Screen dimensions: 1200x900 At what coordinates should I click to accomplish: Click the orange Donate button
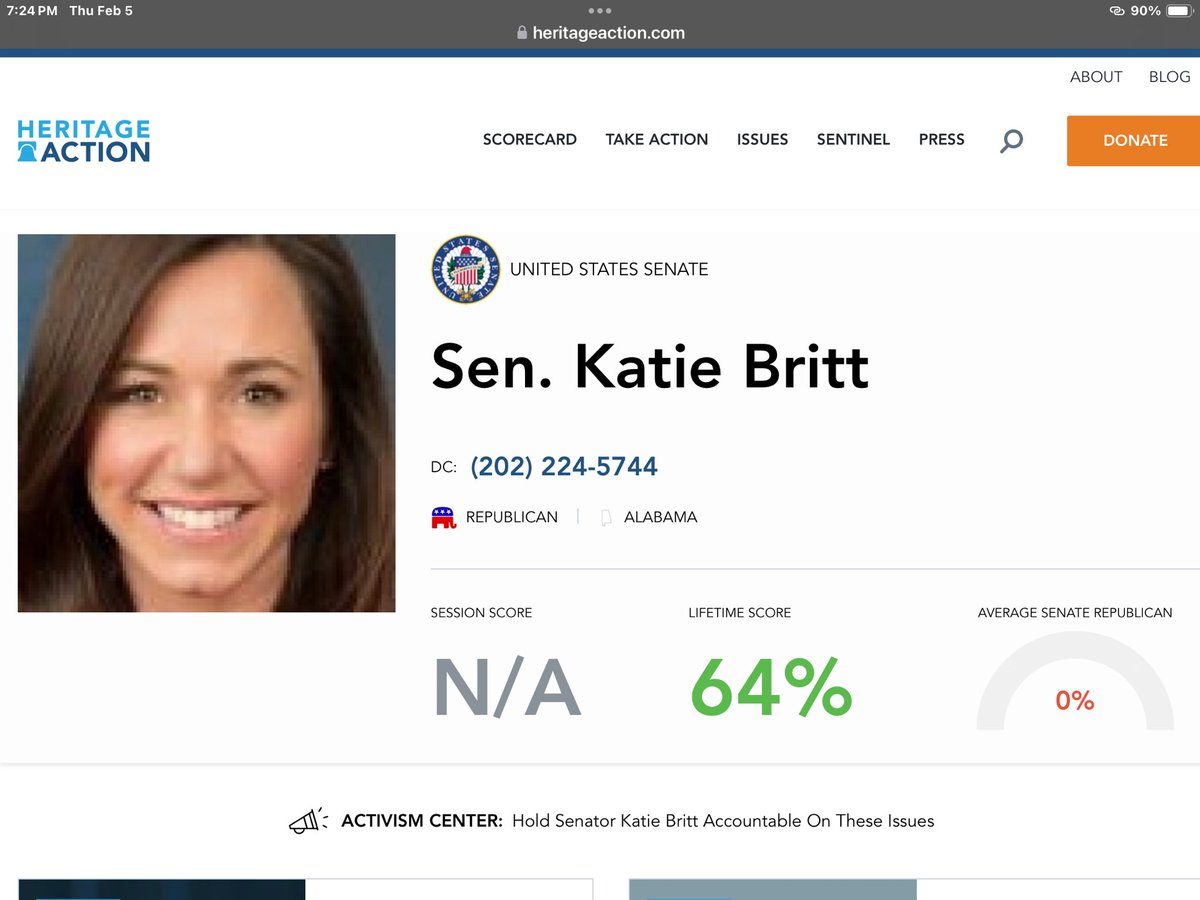click(1134, 141)
